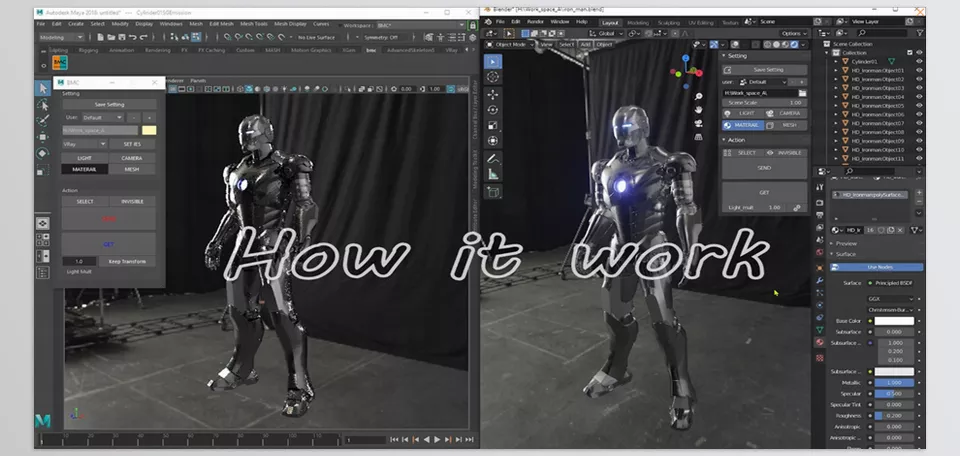The image size is (960, 456).
Task: Click SET IES button in BMC panel
Action: click(132, 144)
